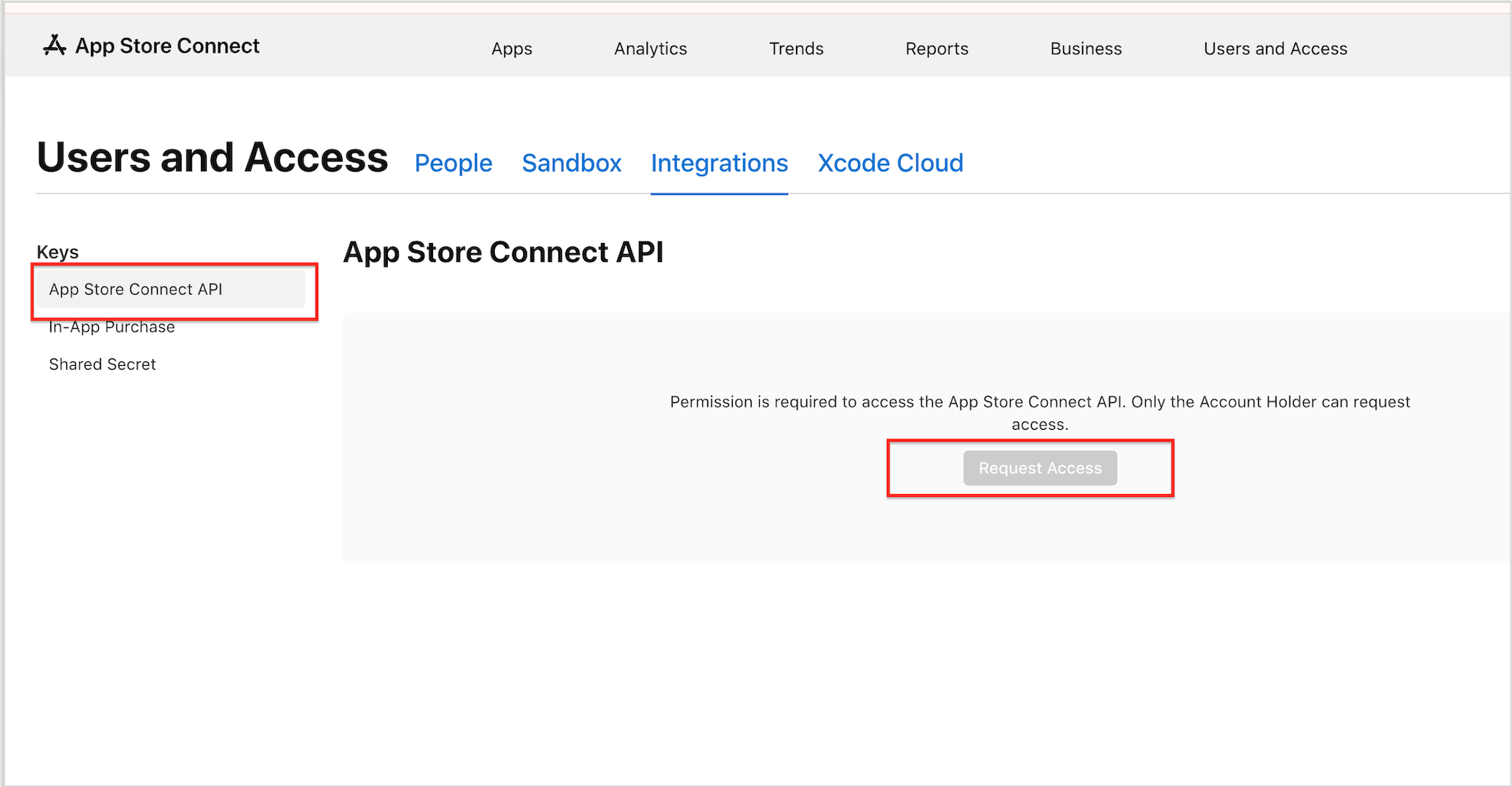
Task: Select App Store Connect API under Keys
Action: tap(135, 289)
